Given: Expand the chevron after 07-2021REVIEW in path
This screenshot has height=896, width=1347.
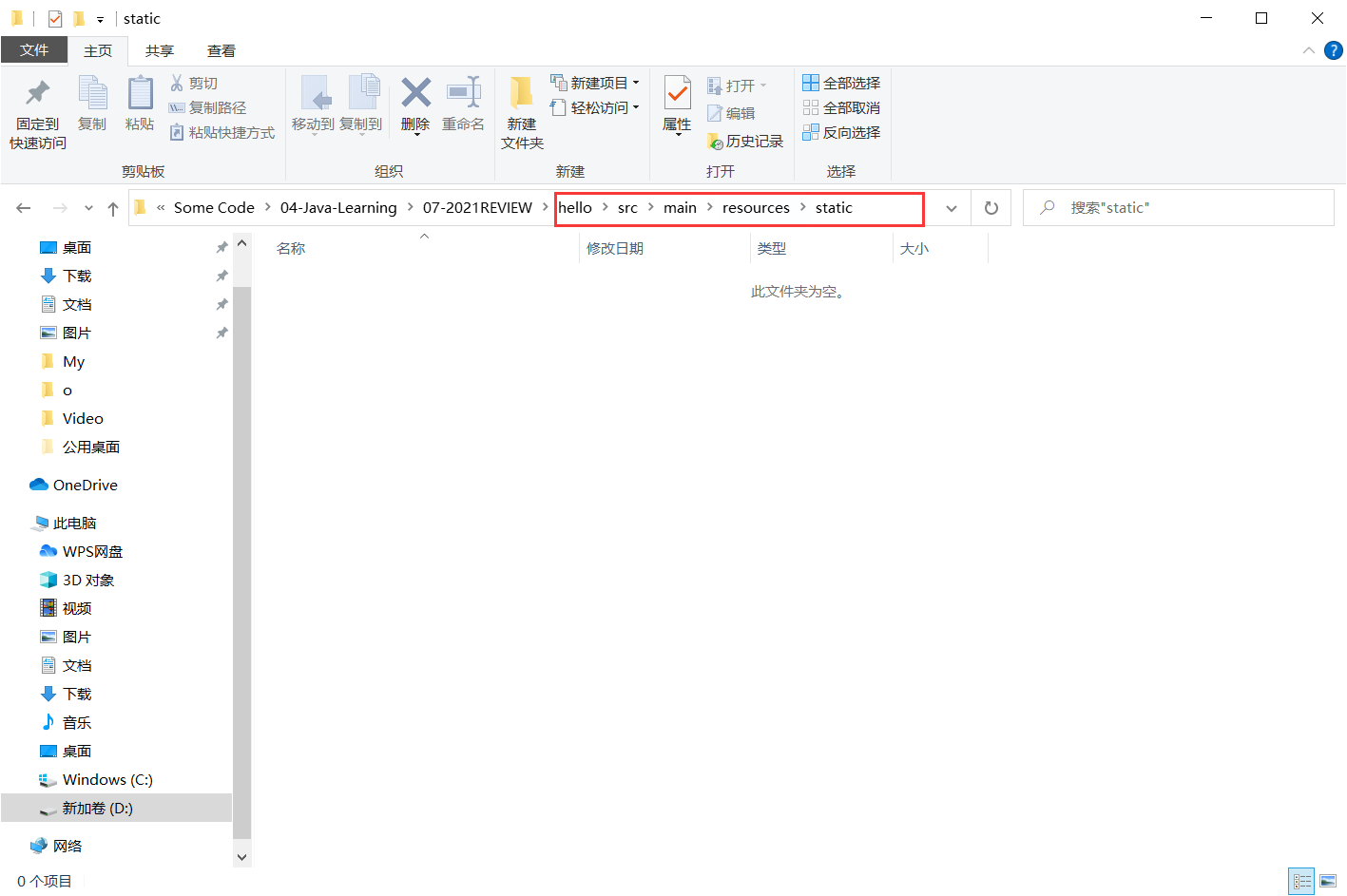Looking at the screenshot, I should coord(545,207).
